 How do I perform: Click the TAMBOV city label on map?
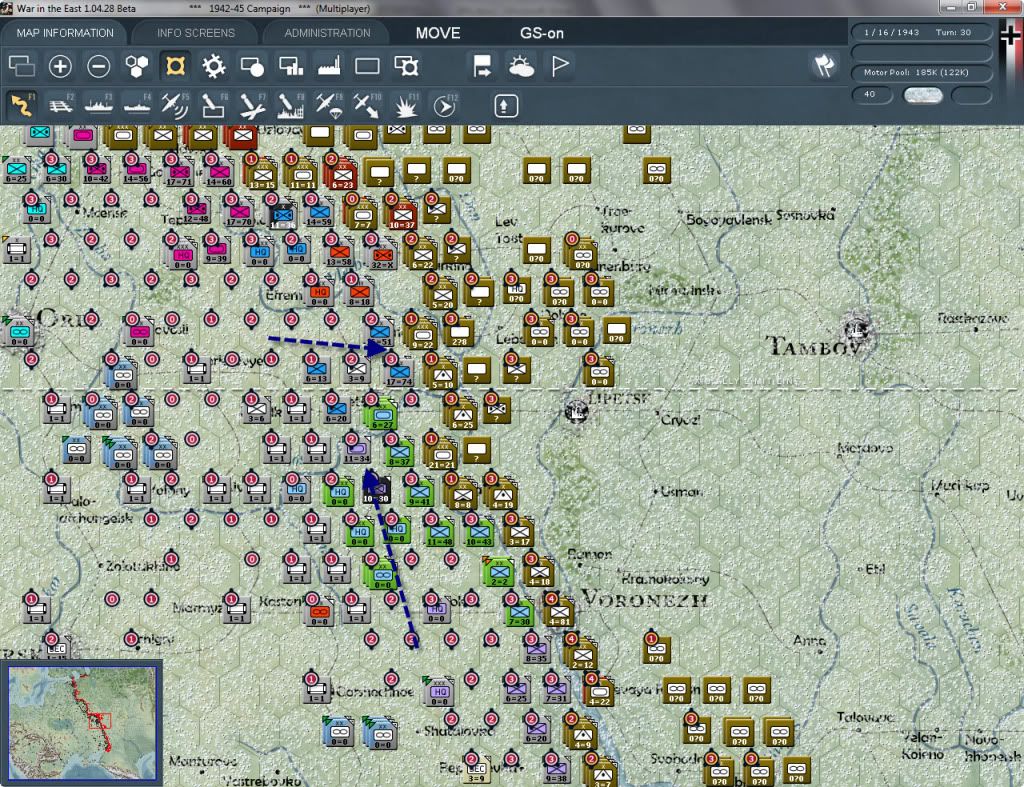click(812, 345)
